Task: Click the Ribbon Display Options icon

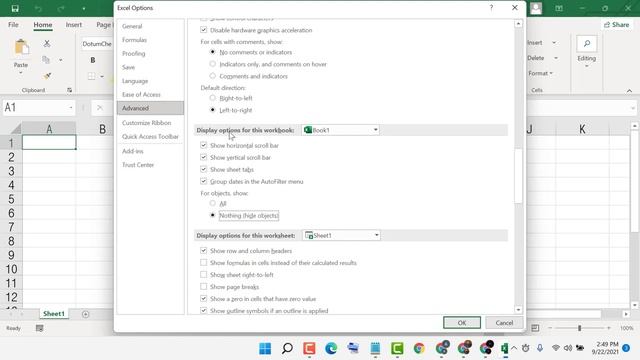Action: click(x=559, y=8)
